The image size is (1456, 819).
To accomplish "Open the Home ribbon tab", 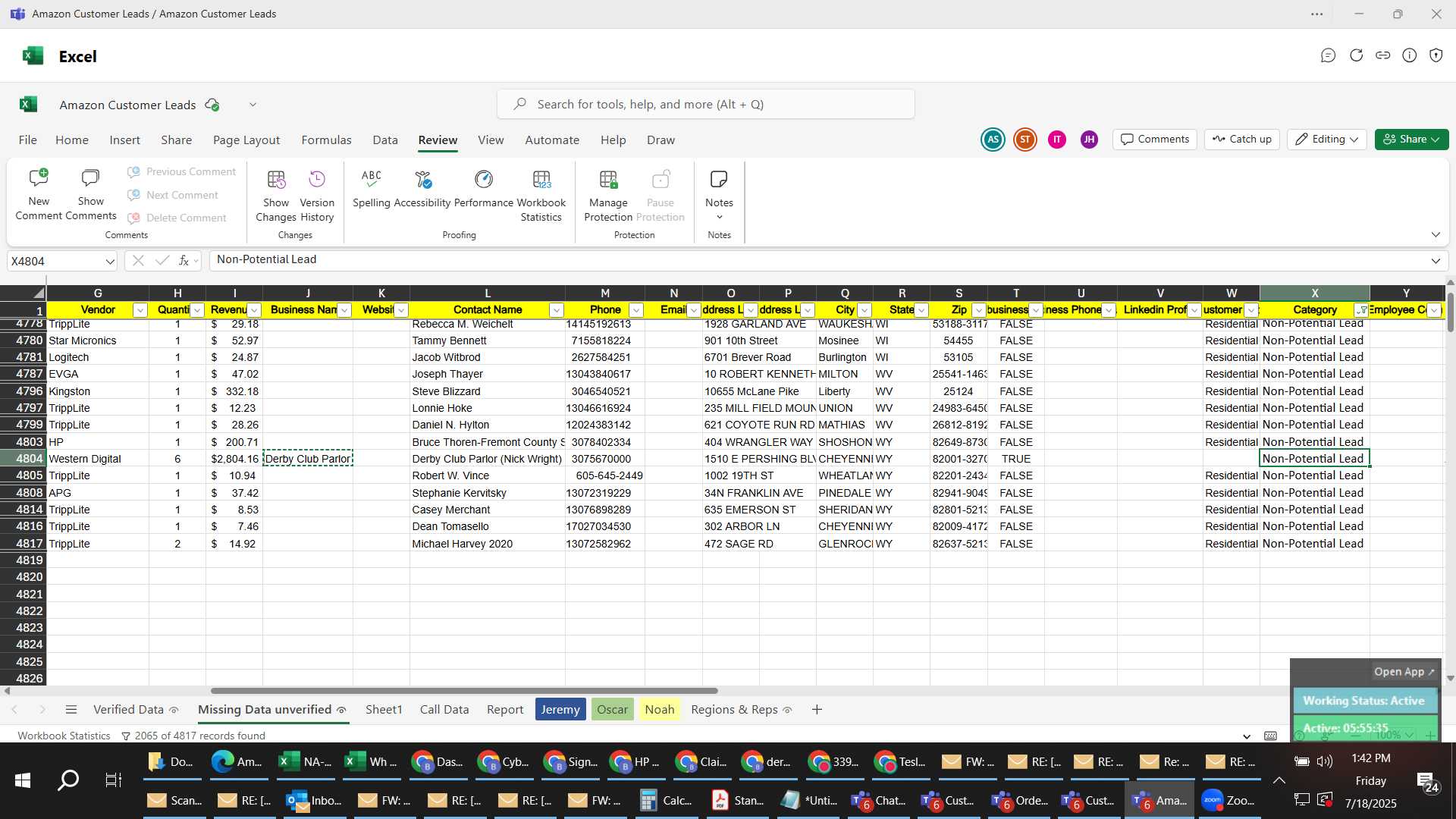I will [72, 140].
